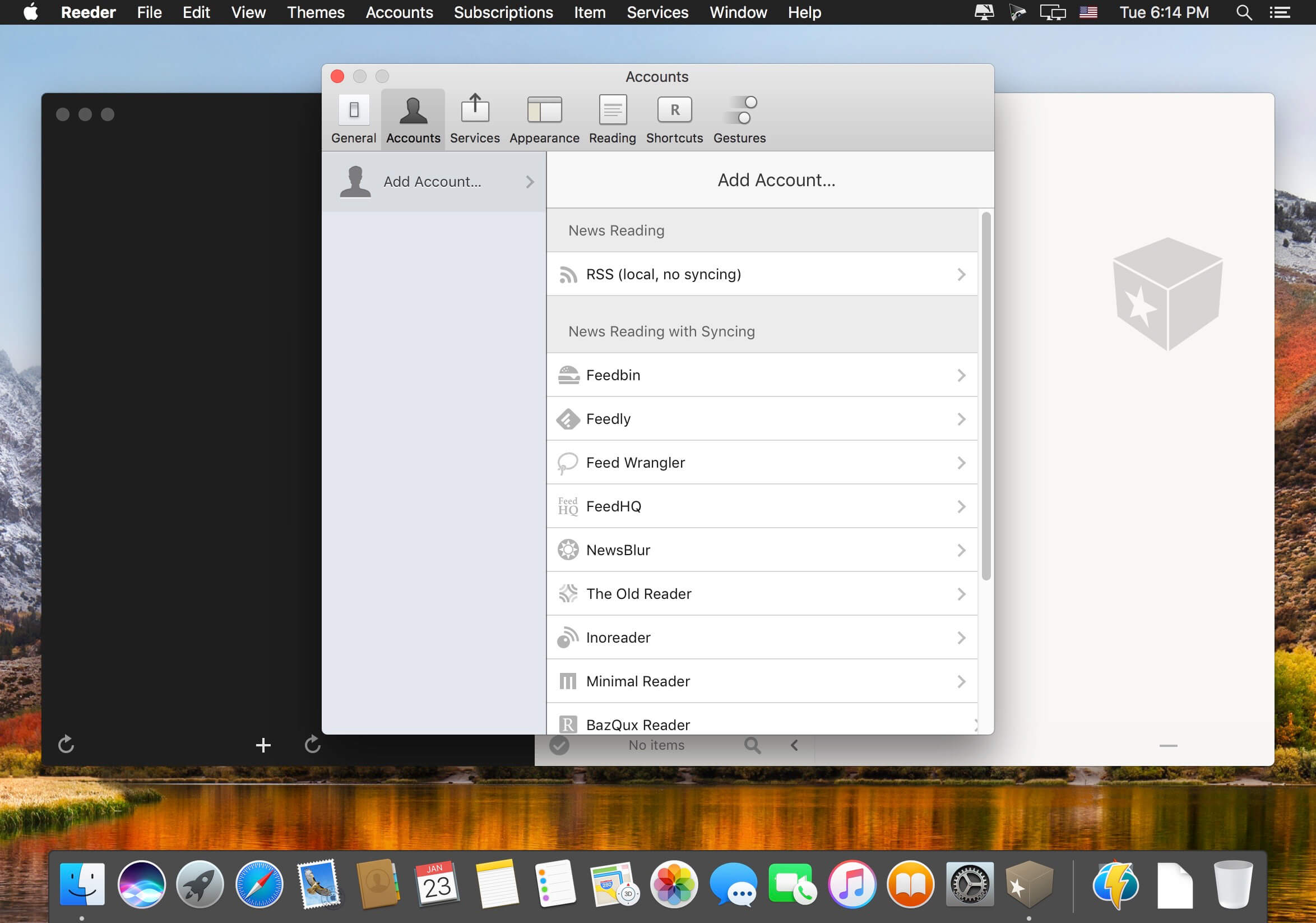Expand the FeedHQ row chevron
The width and height of the screenshot is (1316, 923).
(961, 507)
